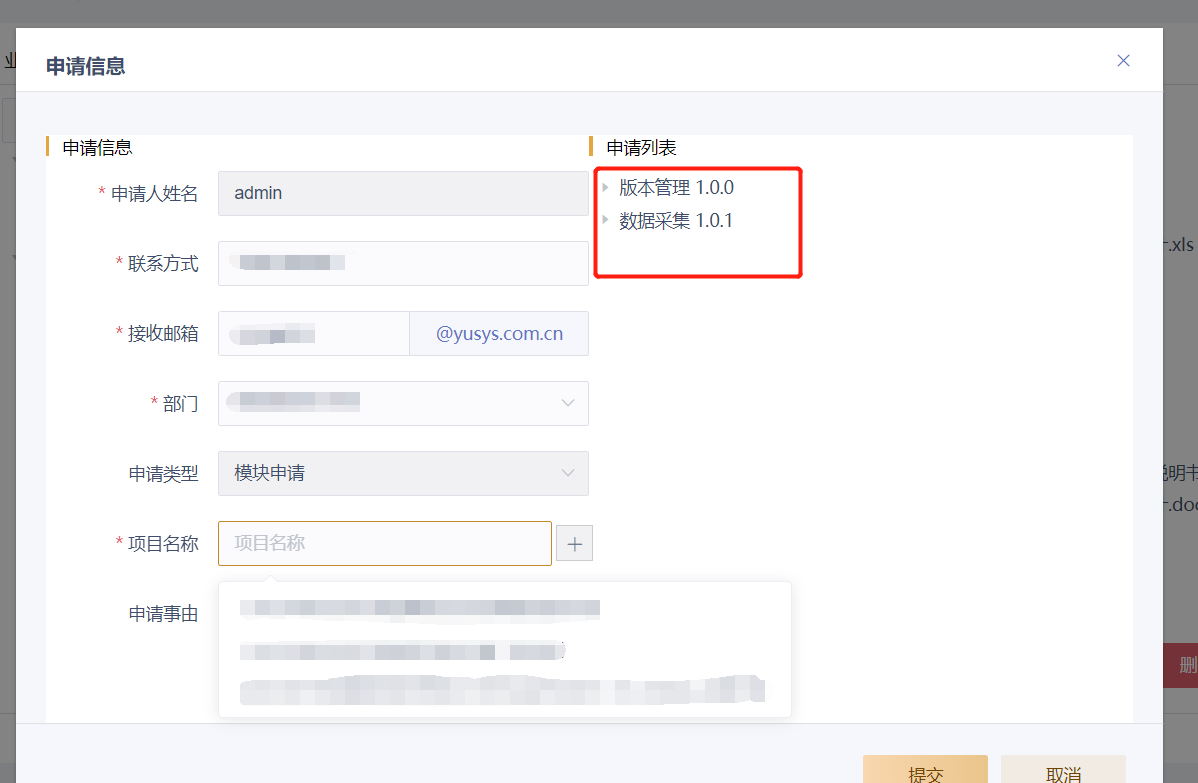Image resolution: width=1198 pixels, height=783 pixels.
Task: Click the 接收邮箱 input box
Action: point(313,334)
